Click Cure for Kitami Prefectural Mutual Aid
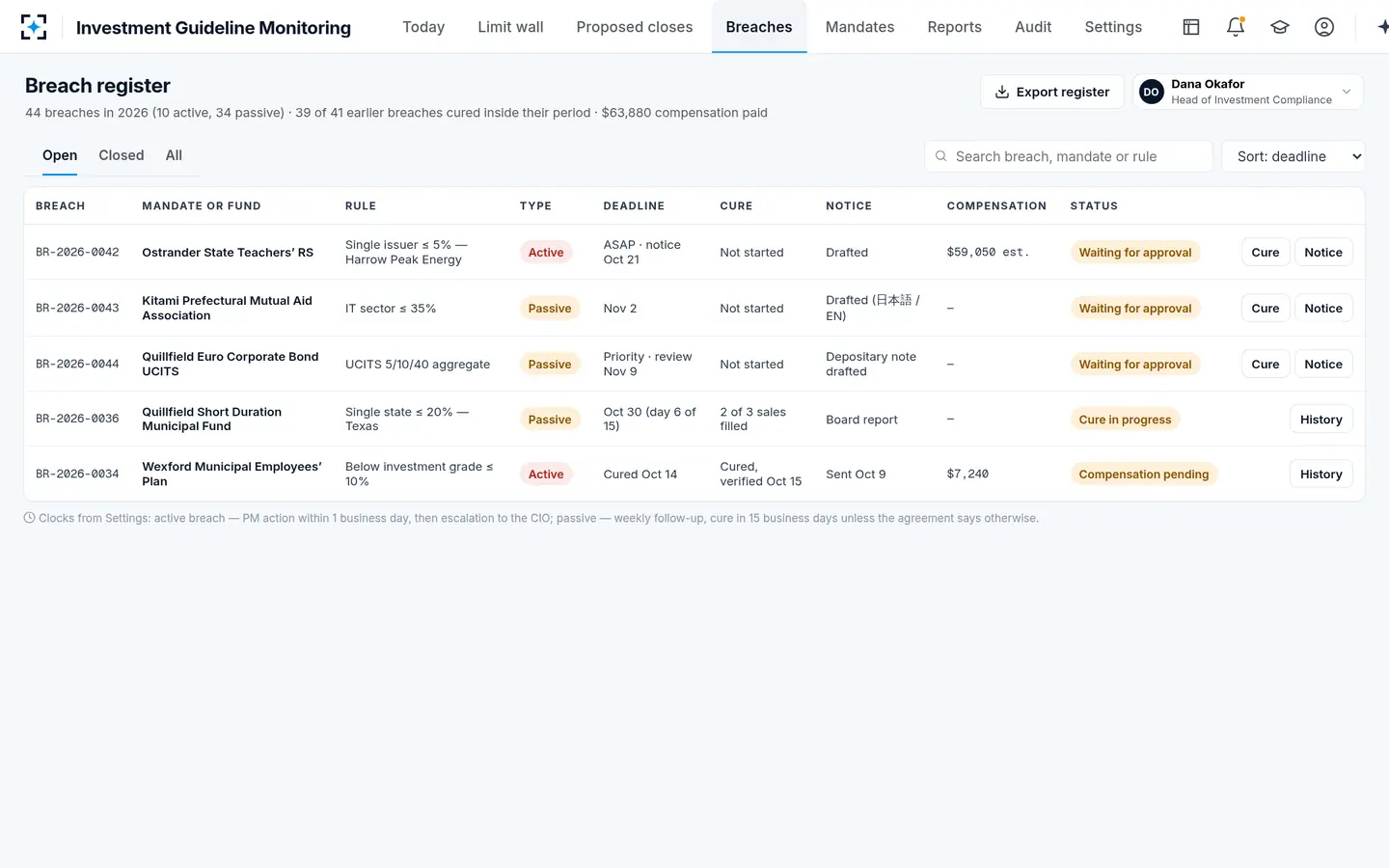This screenshot has width=1389, height=868. [x=1266, y=309]
